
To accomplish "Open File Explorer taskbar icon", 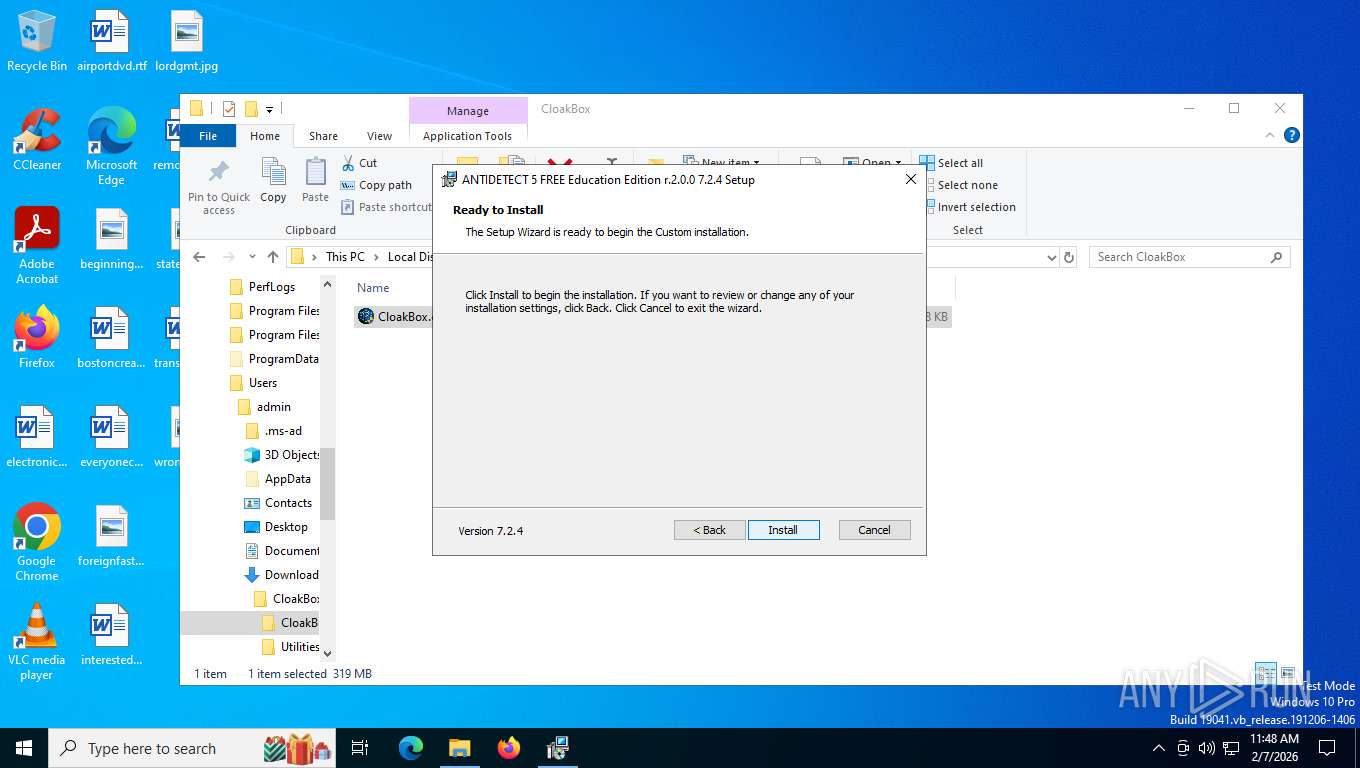I will [460, 748].
